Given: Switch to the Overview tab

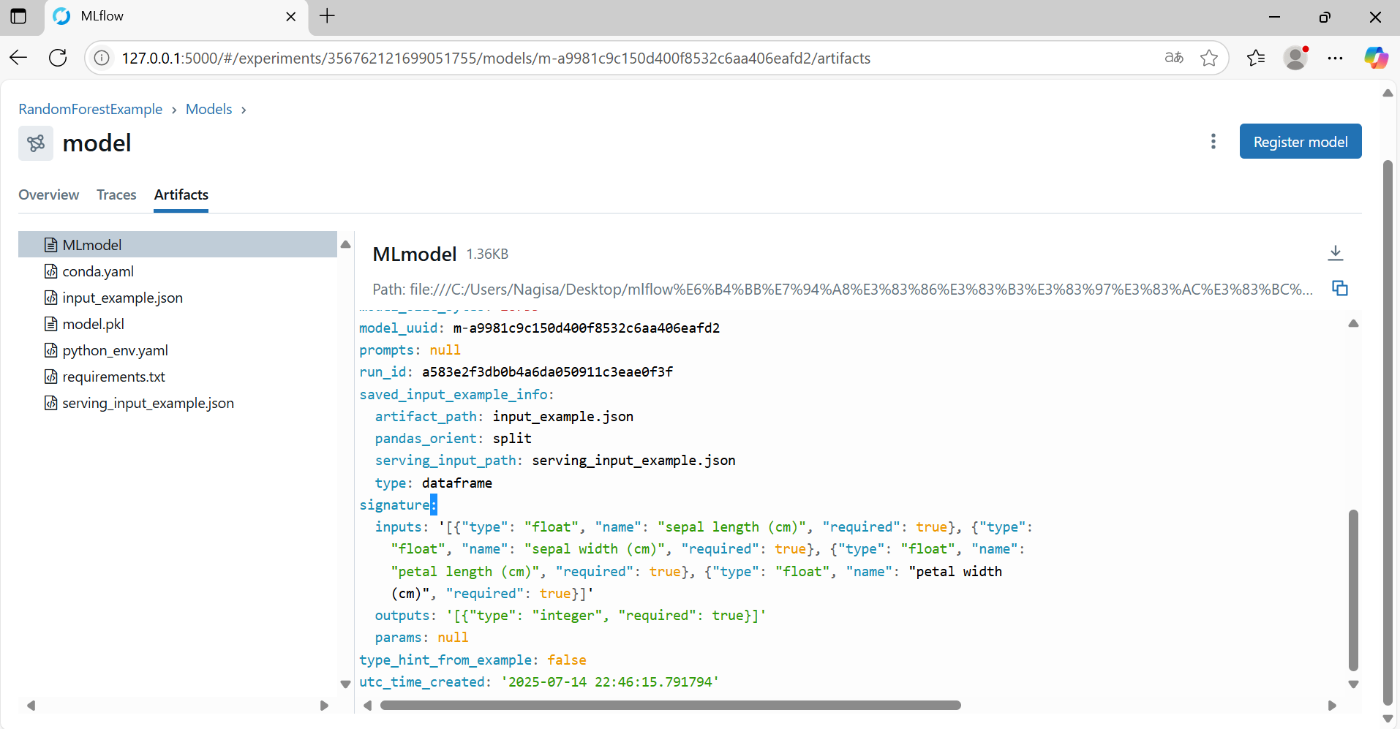Looking at the screenshot, I should [49, 195].
